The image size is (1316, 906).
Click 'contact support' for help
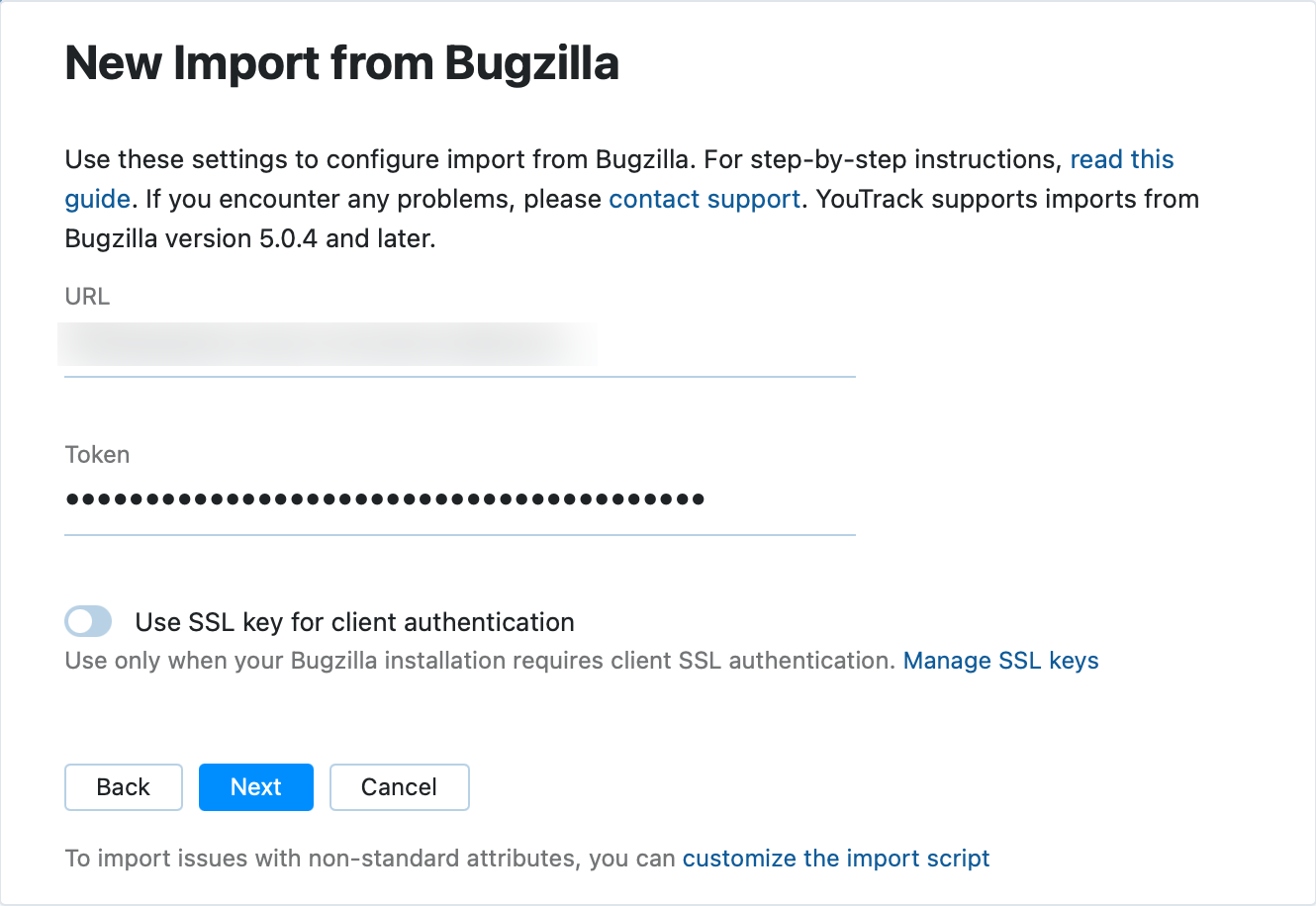click(704, 199)
